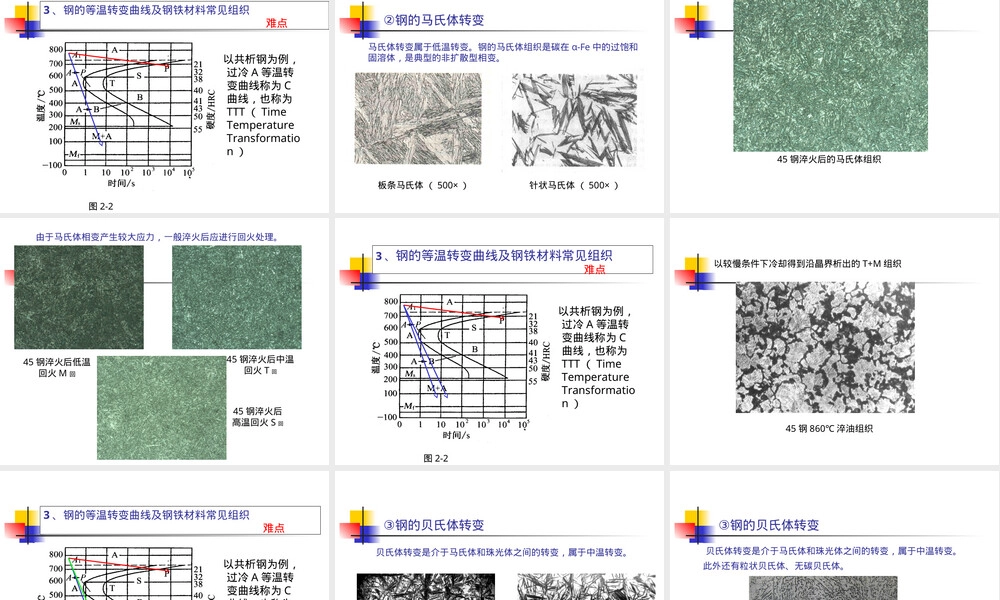Select the caption 针状马氏体（500×）
The image size is (1000, 600).
574,186
